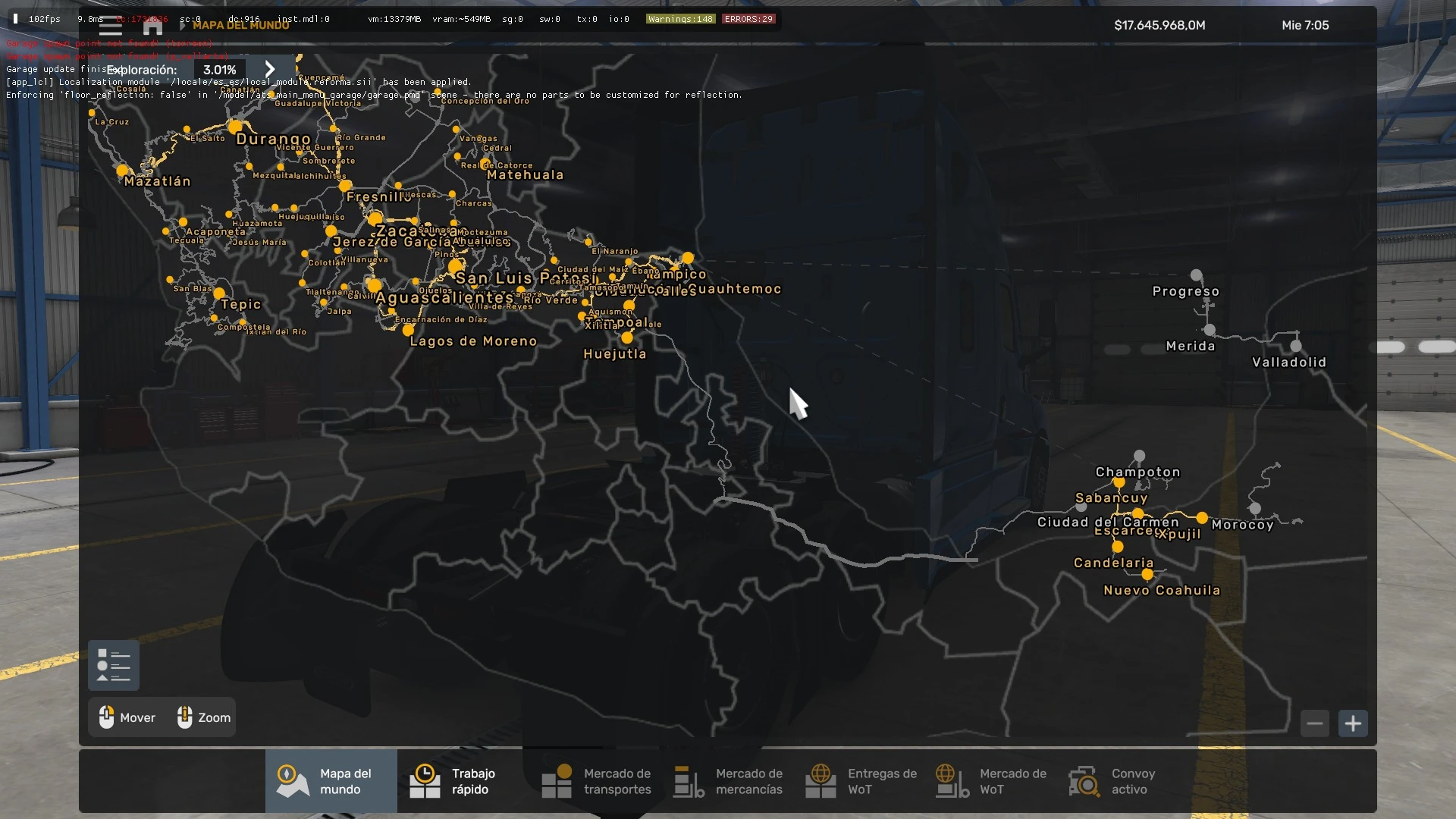Switch to the Mapa del mundo tab
This screenshot has height=819, width=1456.
(331, 780)
